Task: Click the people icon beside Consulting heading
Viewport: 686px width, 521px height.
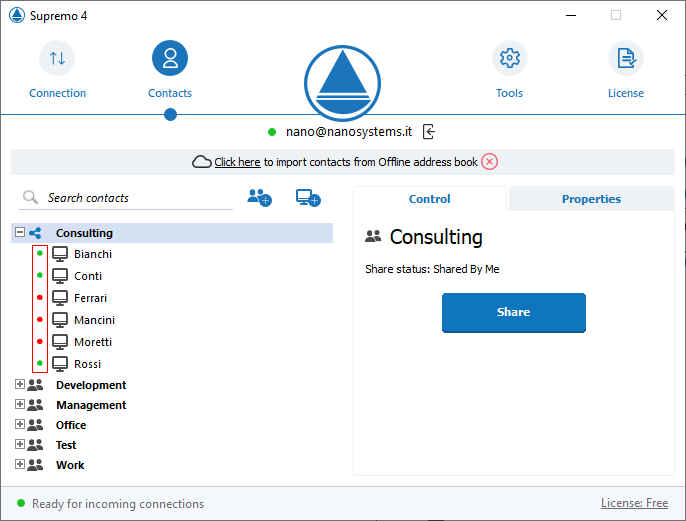Action: 373,236
